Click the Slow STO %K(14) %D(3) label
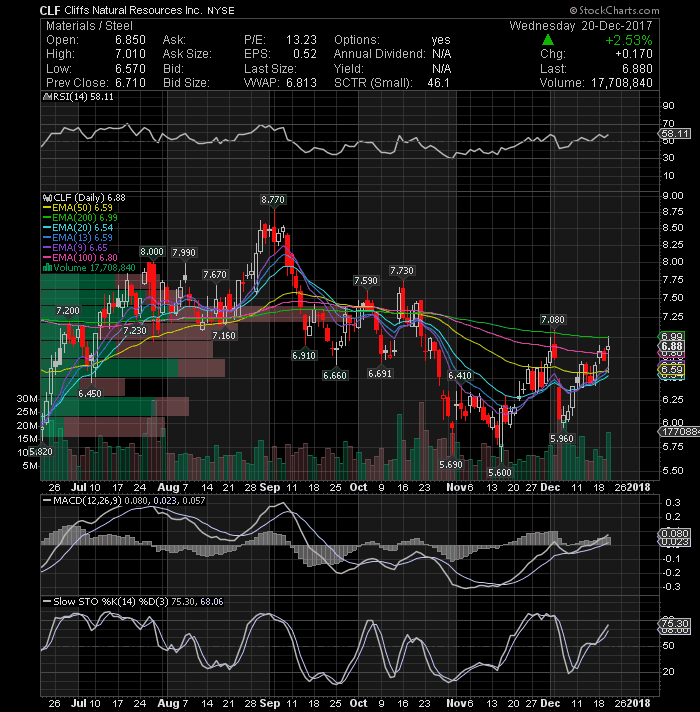 coord(133,602)
